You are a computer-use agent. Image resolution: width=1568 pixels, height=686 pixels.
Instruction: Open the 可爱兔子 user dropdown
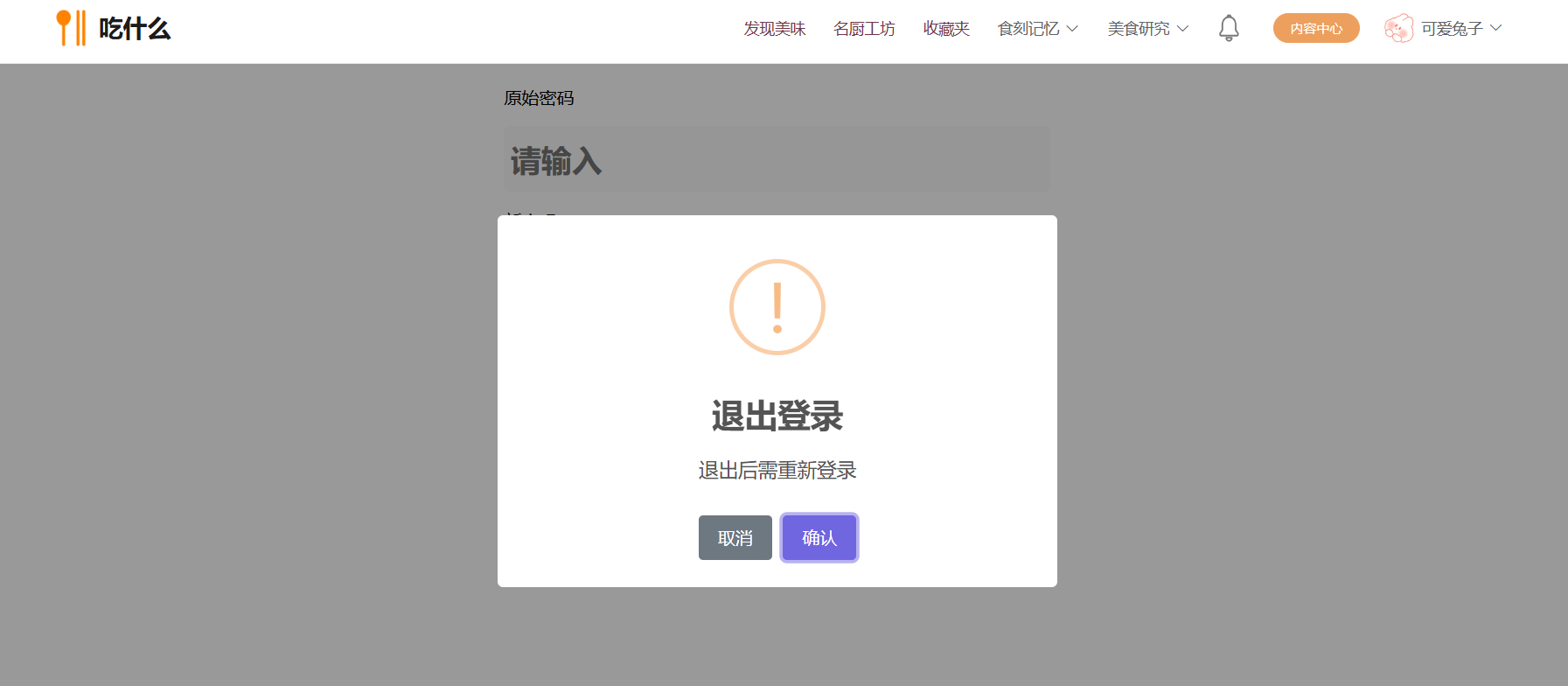1461,29
